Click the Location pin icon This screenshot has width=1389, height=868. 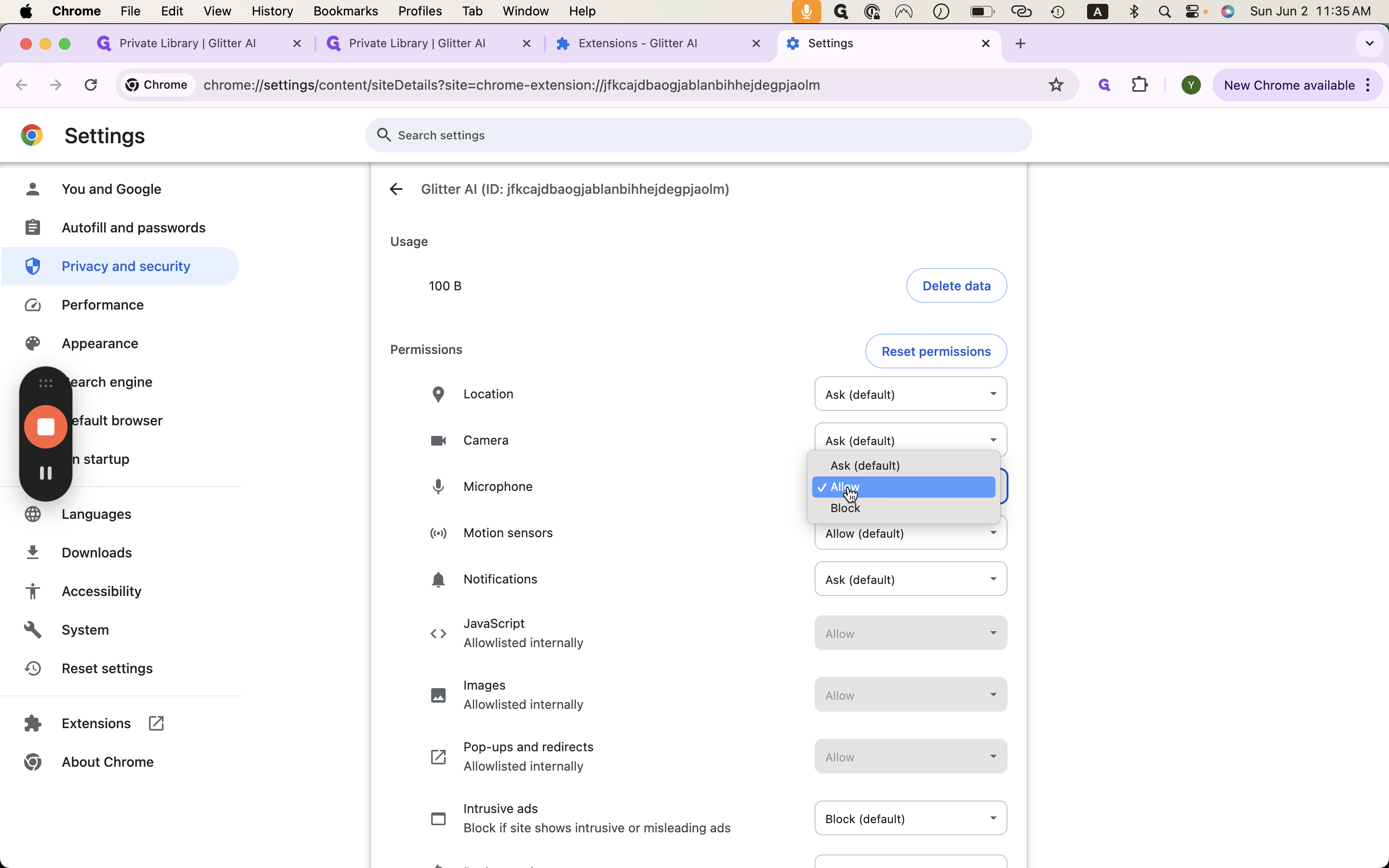[438, 394]
